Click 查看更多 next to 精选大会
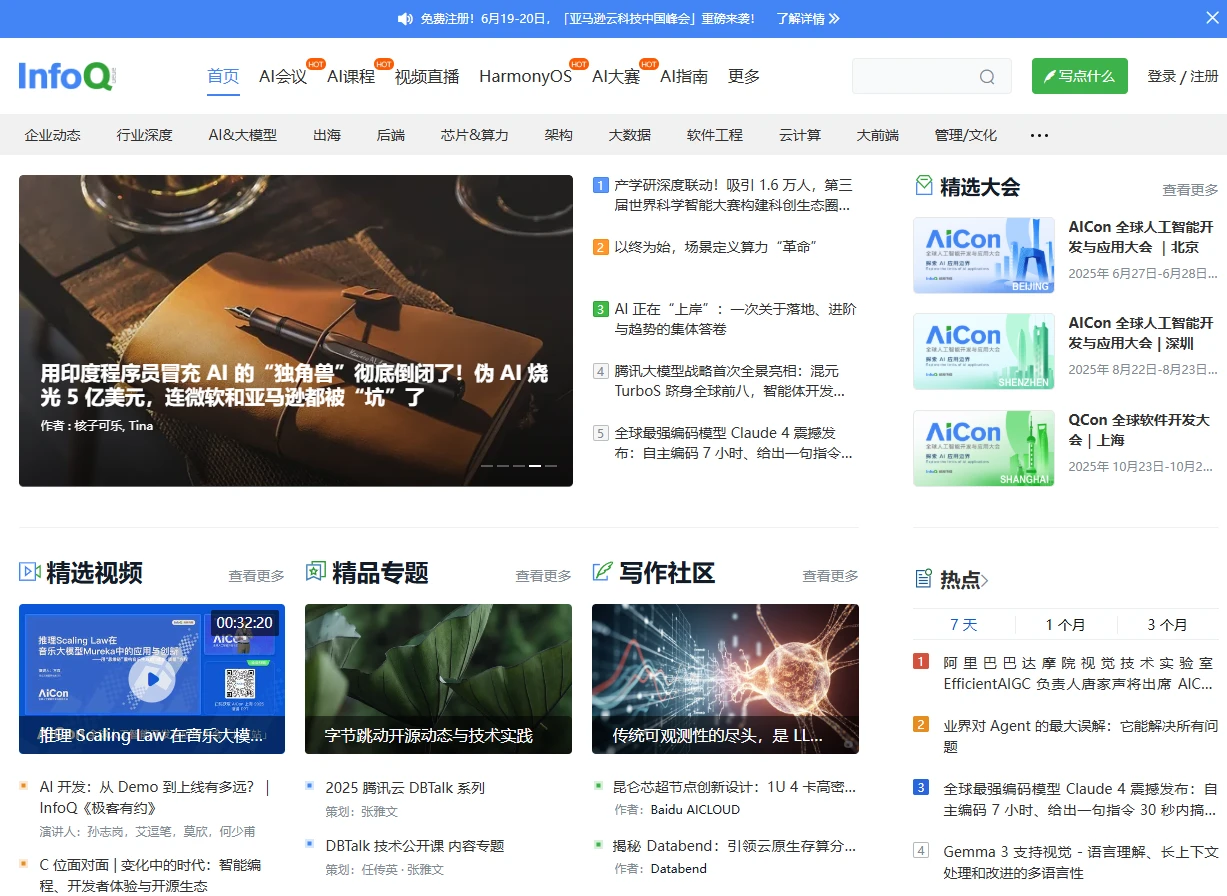Image resolution: width=1227 pixels, height=896 pixels. coord(1190,188)
